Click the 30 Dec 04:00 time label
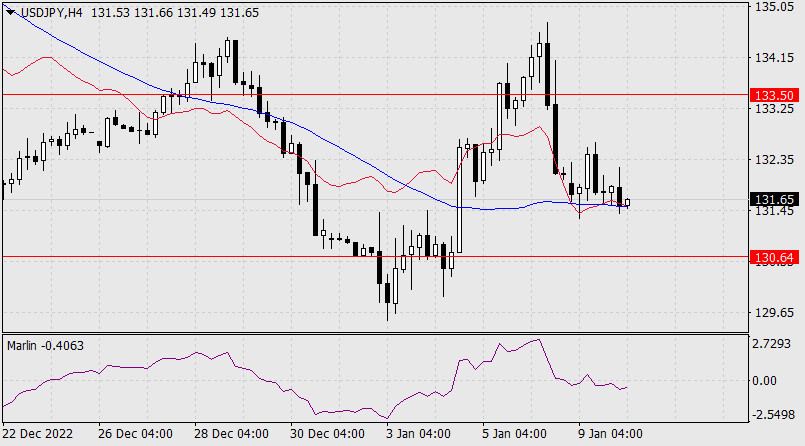 pos(328,434)
